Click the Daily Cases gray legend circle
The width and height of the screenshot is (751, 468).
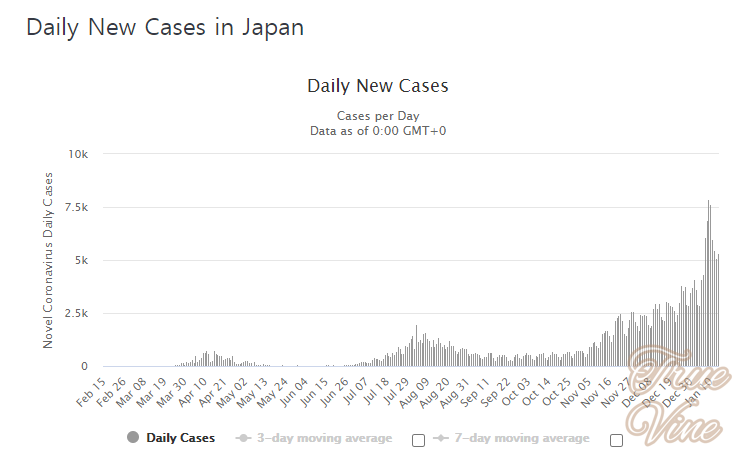coord(133,438)
